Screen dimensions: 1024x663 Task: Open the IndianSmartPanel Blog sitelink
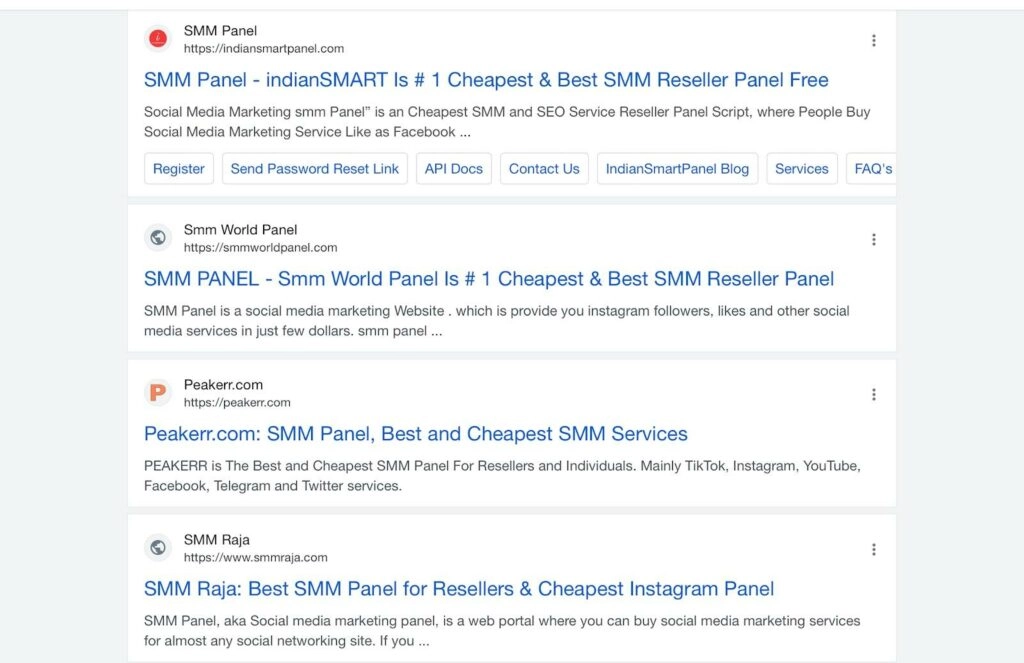click(677, 169)
